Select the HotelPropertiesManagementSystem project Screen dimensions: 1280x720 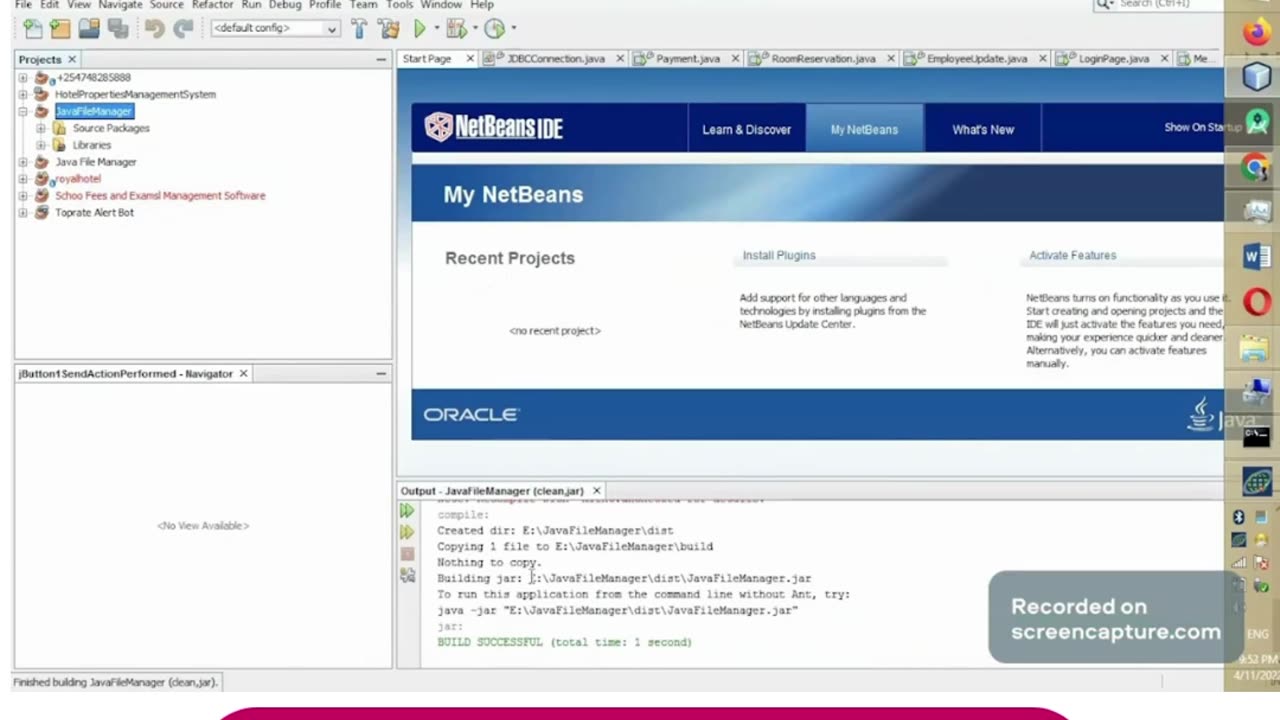135,94
